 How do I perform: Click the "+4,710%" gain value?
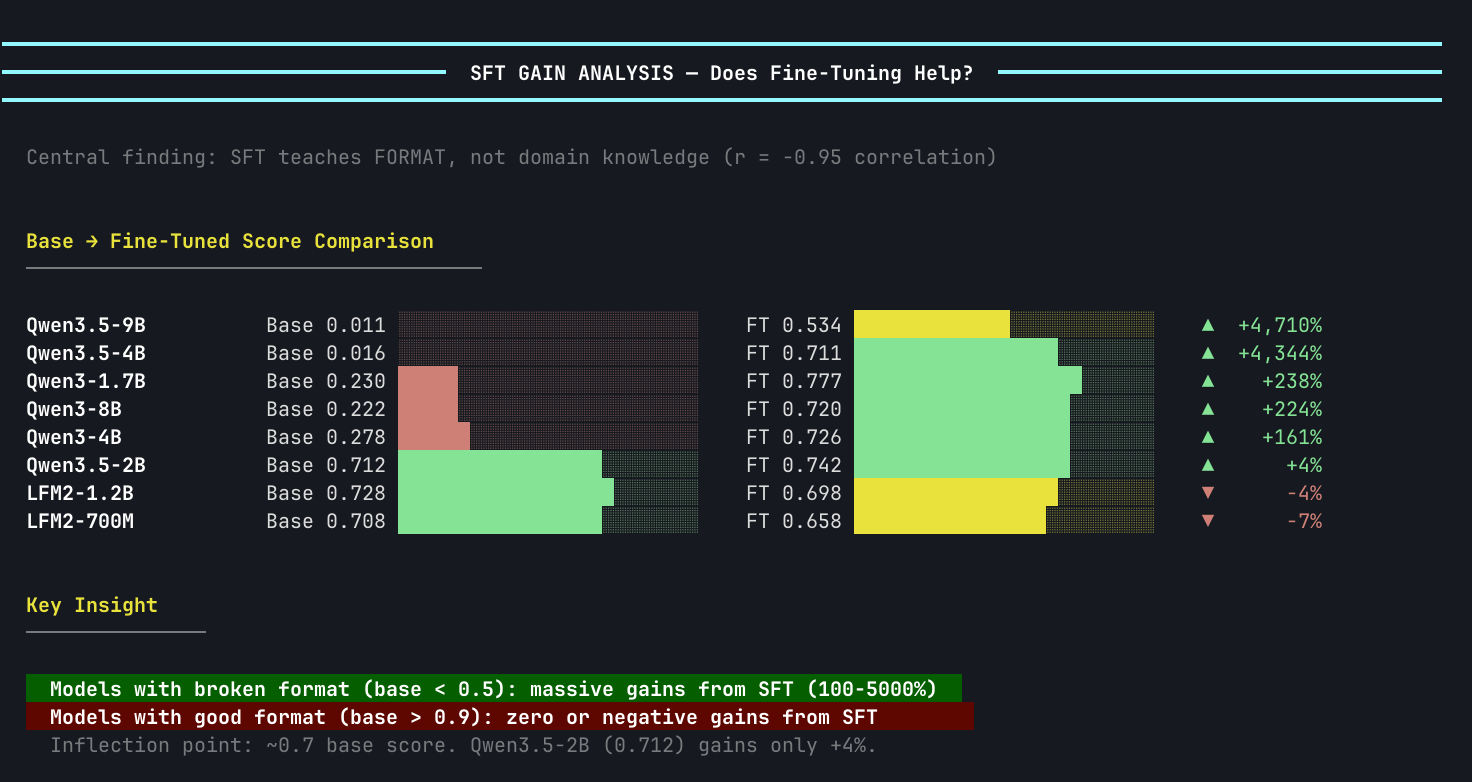[x=1280, y=325]
